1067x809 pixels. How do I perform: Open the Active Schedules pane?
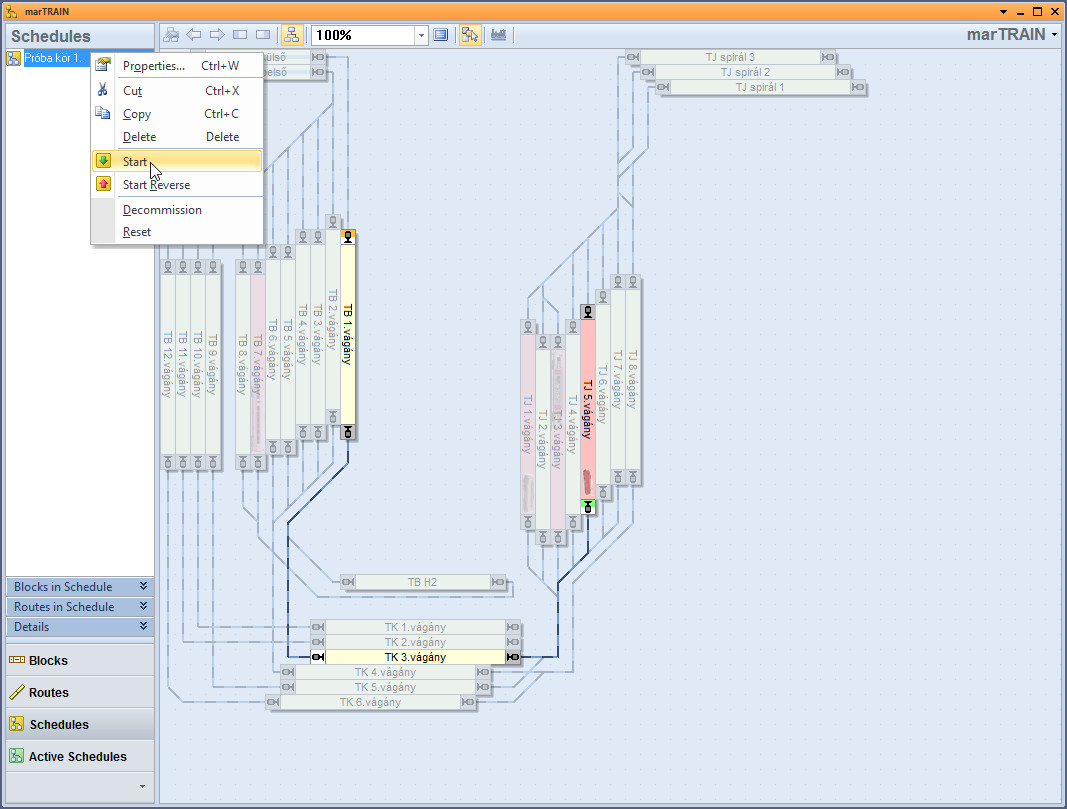77,757
